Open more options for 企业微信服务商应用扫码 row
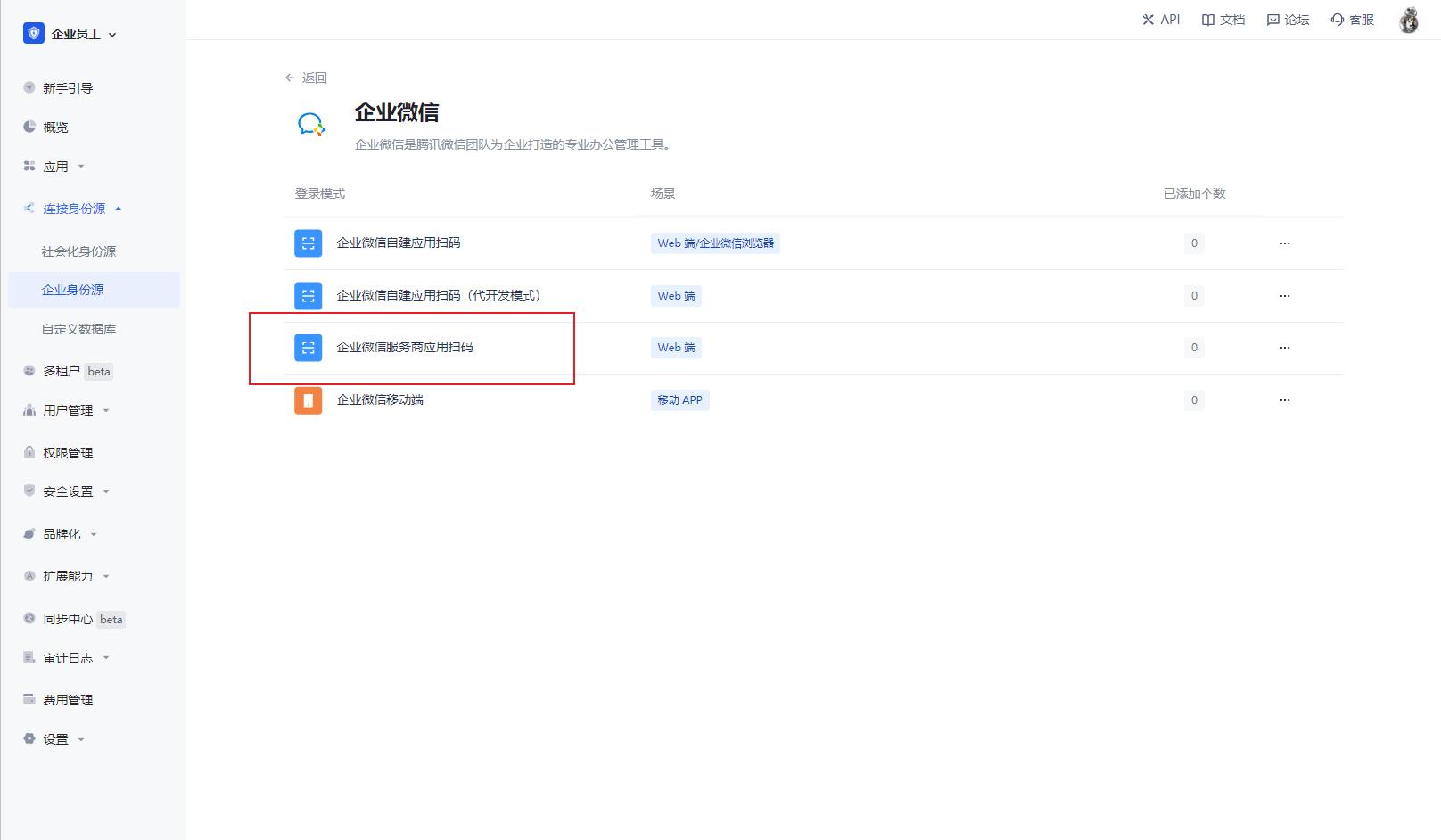This screenshot has width=1441, height=840. (1284, 348)
